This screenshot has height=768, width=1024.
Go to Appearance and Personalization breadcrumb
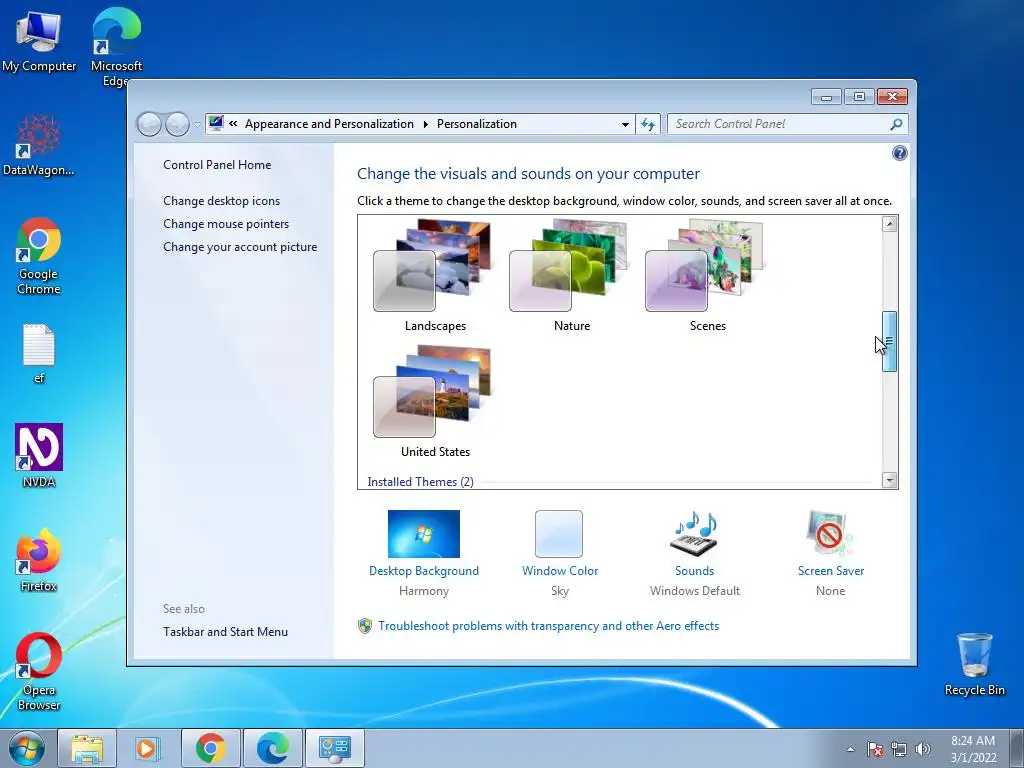329,124
